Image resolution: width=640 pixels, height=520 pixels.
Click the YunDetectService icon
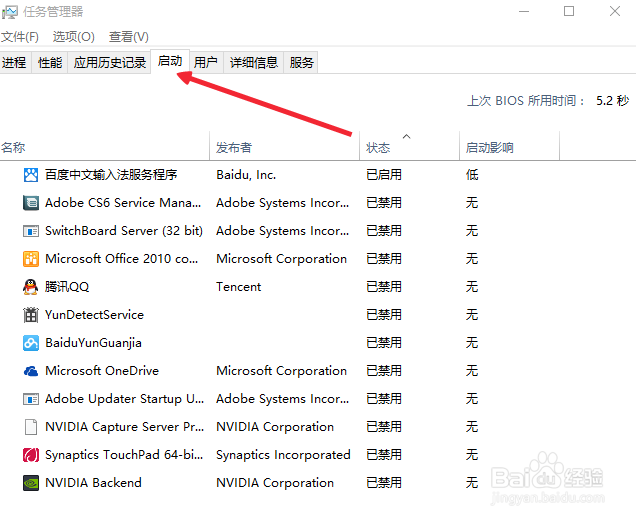point(31,315)
